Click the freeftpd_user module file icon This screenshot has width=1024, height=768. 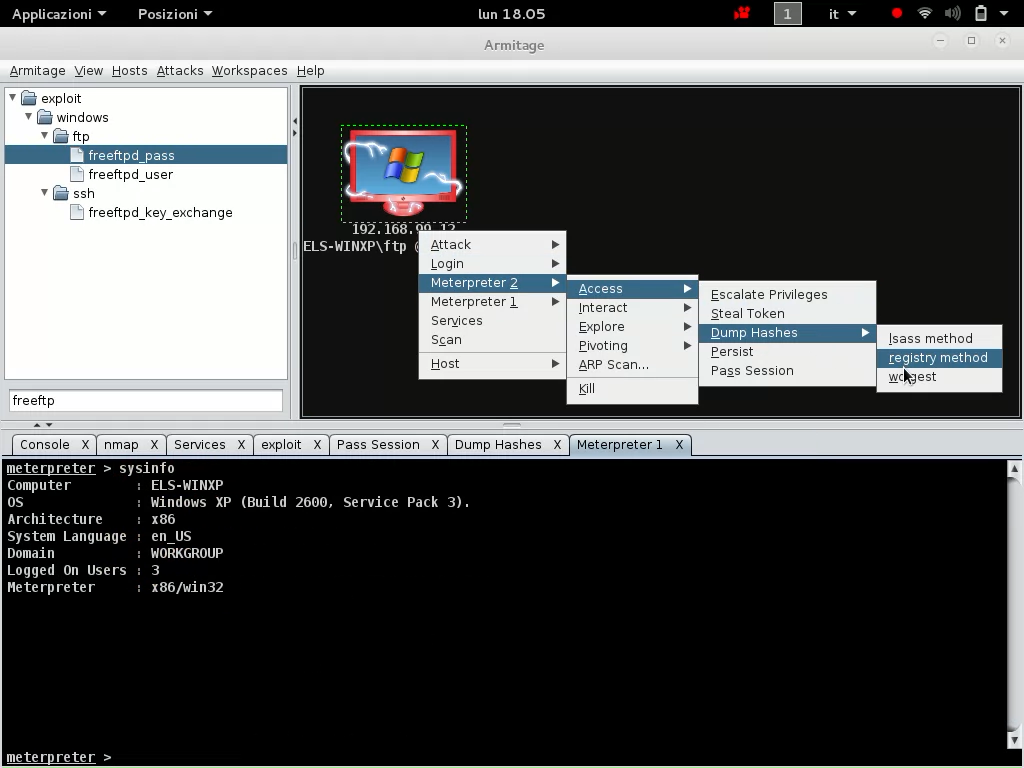pyautogui.click(x=77, y=174)
